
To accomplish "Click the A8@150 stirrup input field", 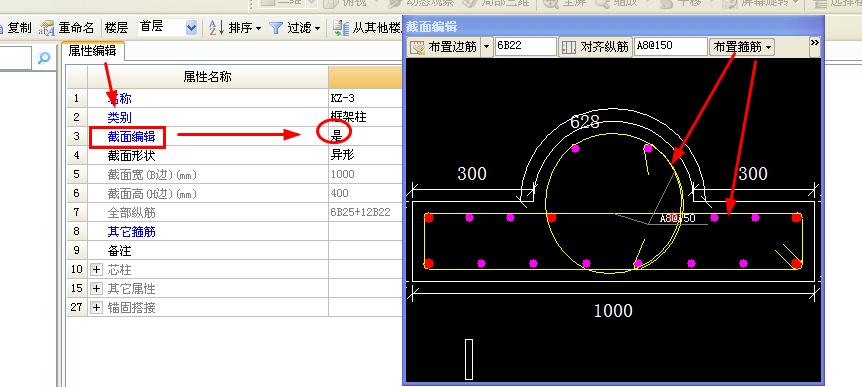I will click(x=670, y=47).
